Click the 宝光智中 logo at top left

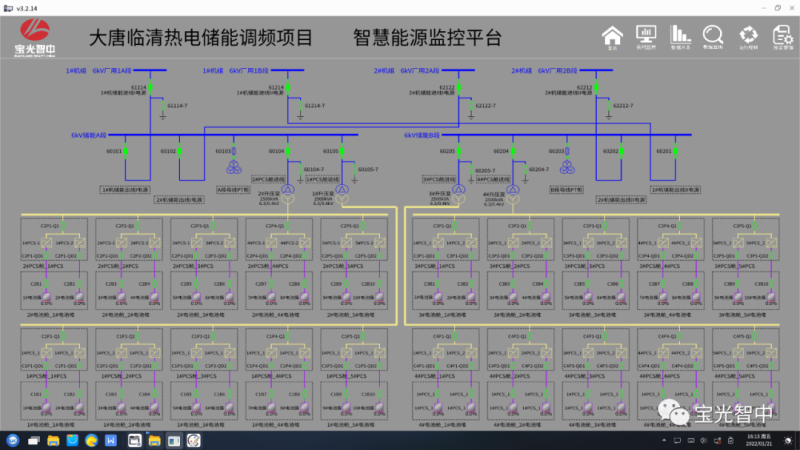pos(36,38)
